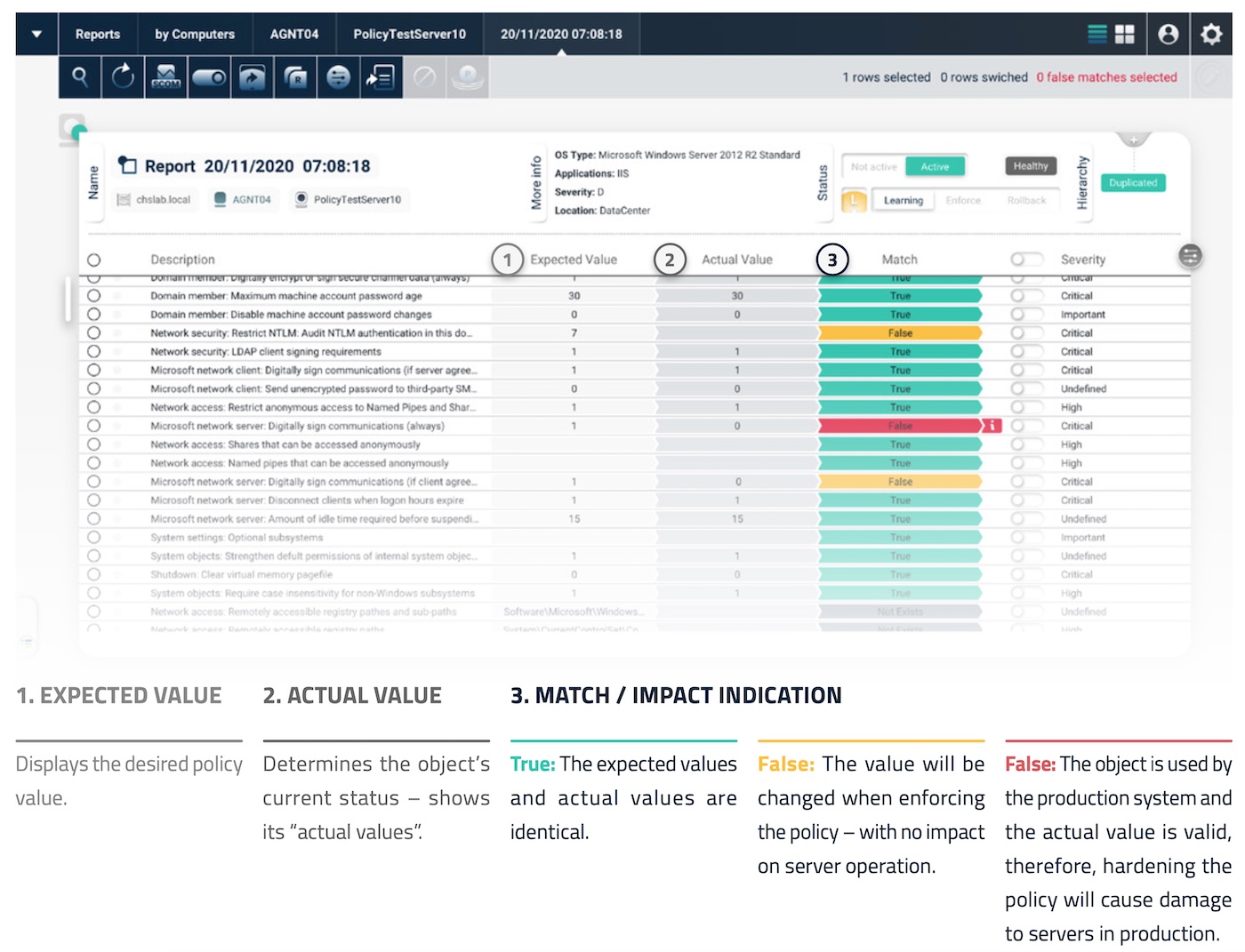
Task: Click the search magnifier toolbar icon
Action: pos(80,77)
